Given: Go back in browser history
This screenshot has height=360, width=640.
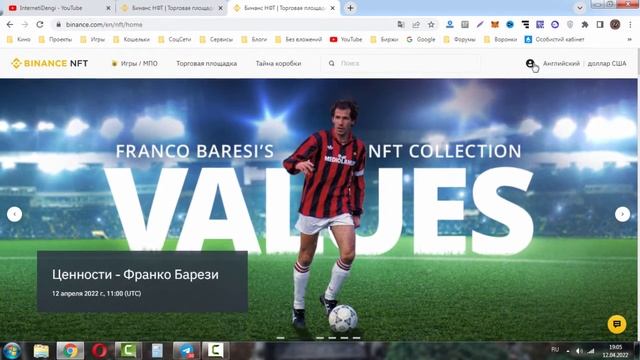Looking at the screenshot, I should [10, 24].
